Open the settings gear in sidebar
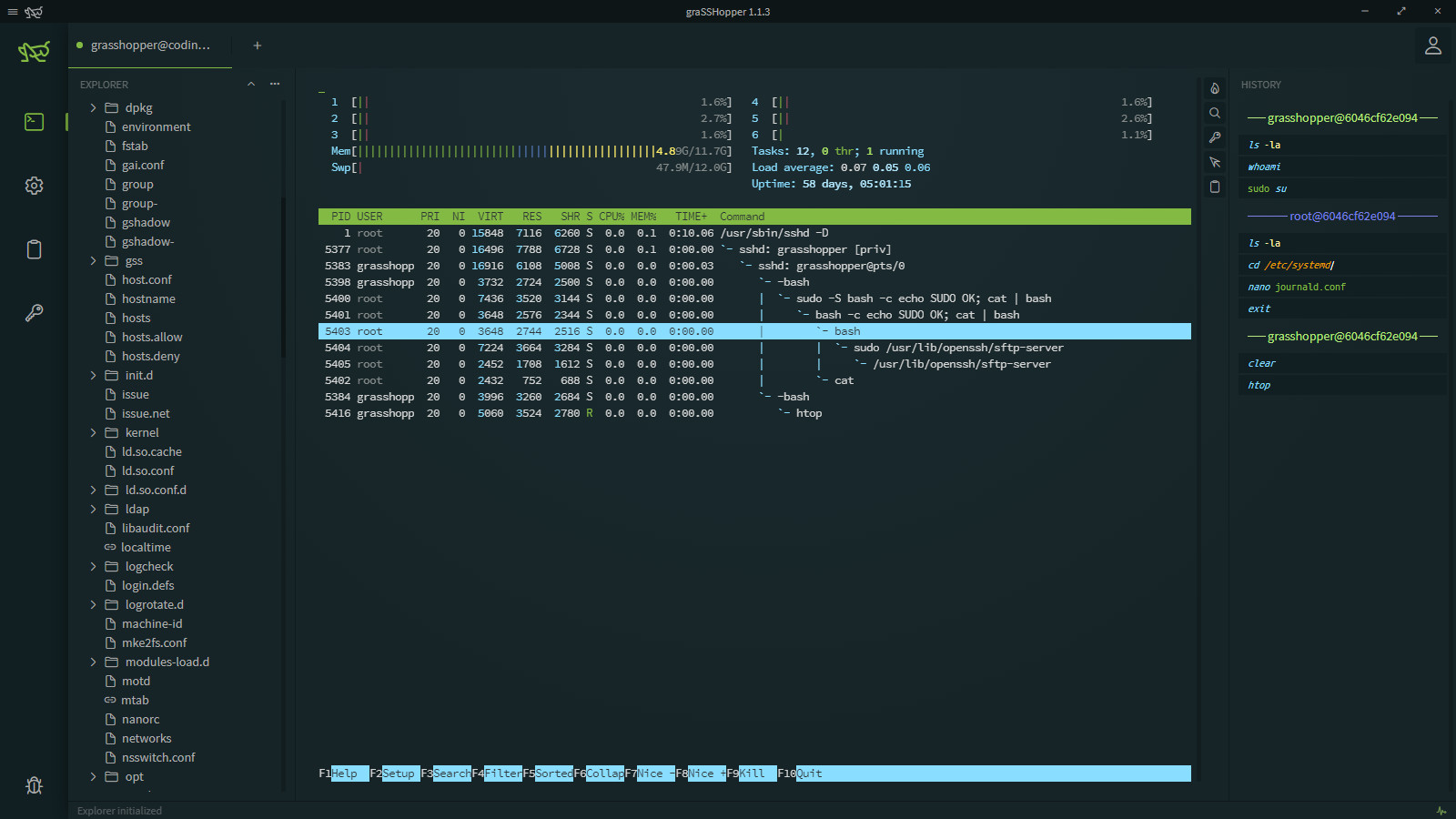The image size is (1456, 819). pos(34,186)
